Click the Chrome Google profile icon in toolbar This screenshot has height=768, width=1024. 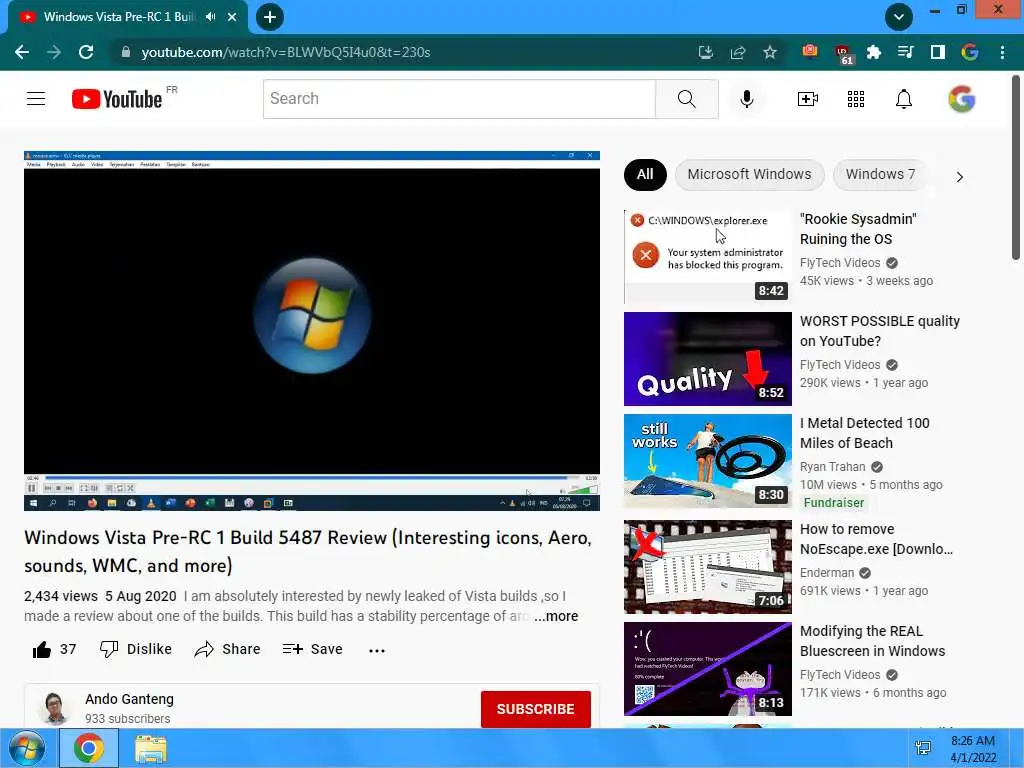(970, 52)
